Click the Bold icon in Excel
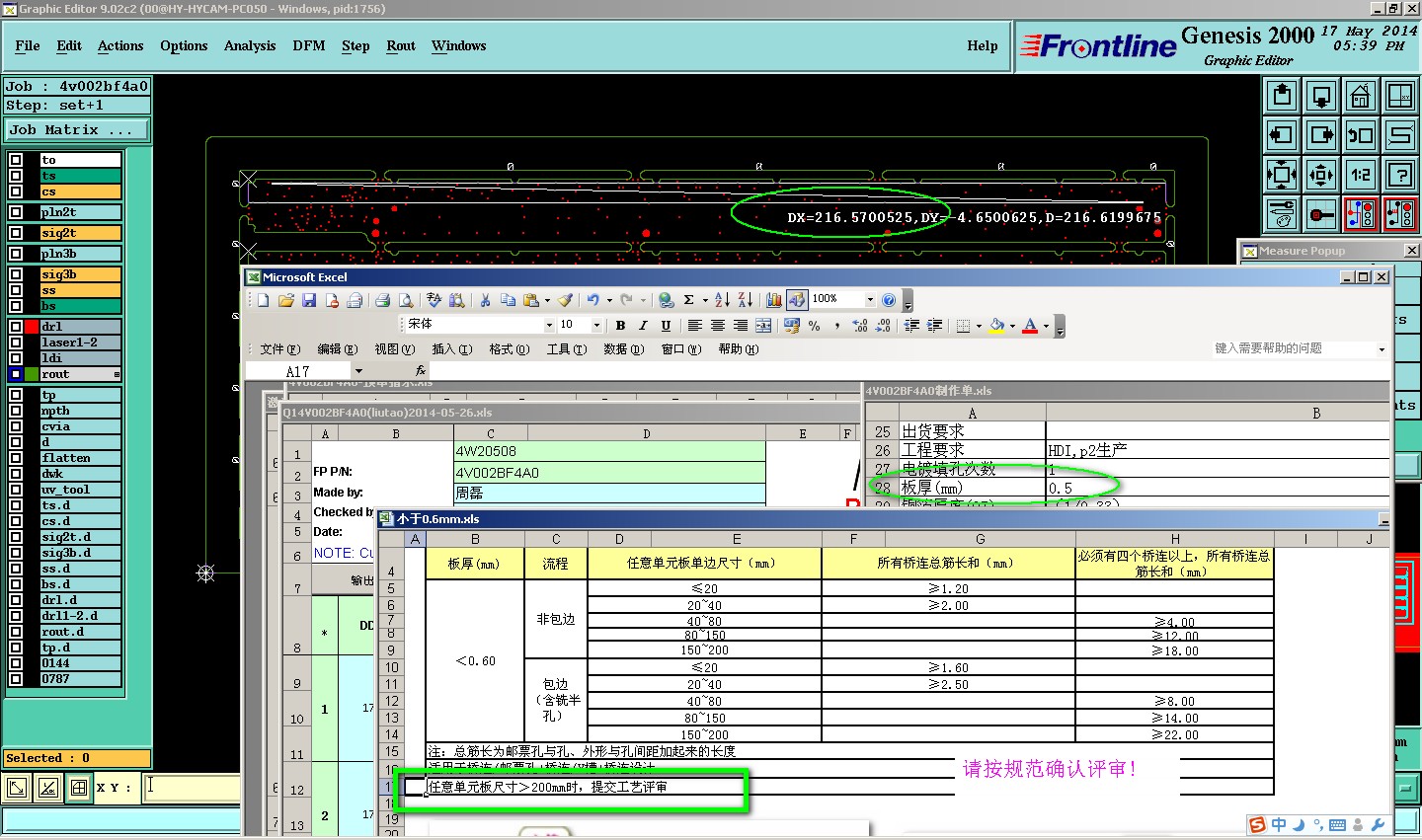1422x840 pixels. click(620, 326)
